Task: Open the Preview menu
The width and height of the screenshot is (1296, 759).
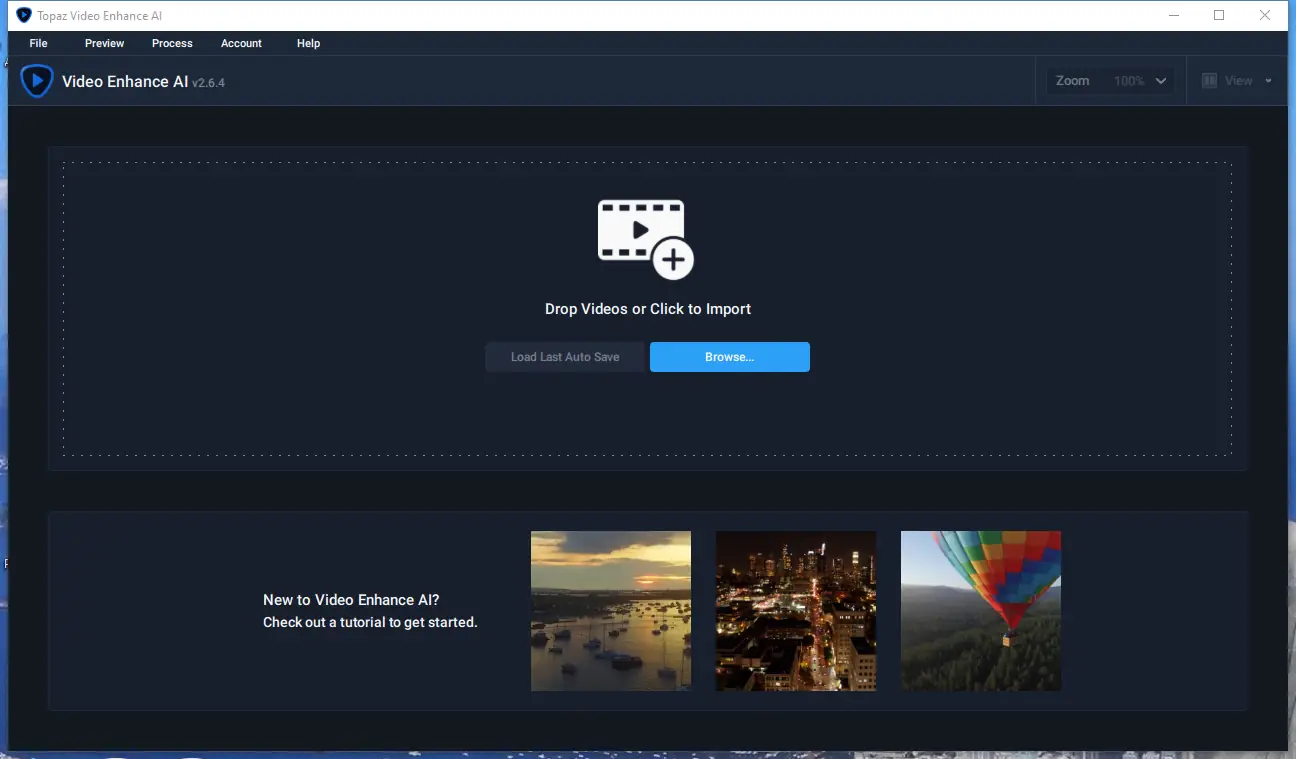Action: [x=104, y=43]
